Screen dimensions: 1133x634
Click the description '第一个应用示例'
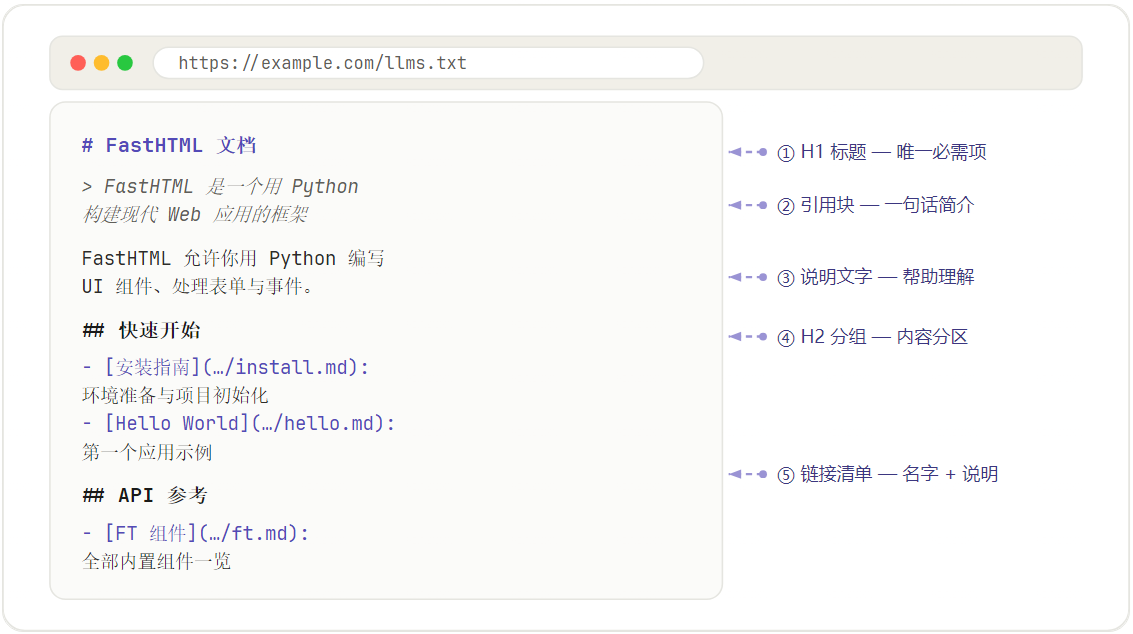(x=147, y=453)
